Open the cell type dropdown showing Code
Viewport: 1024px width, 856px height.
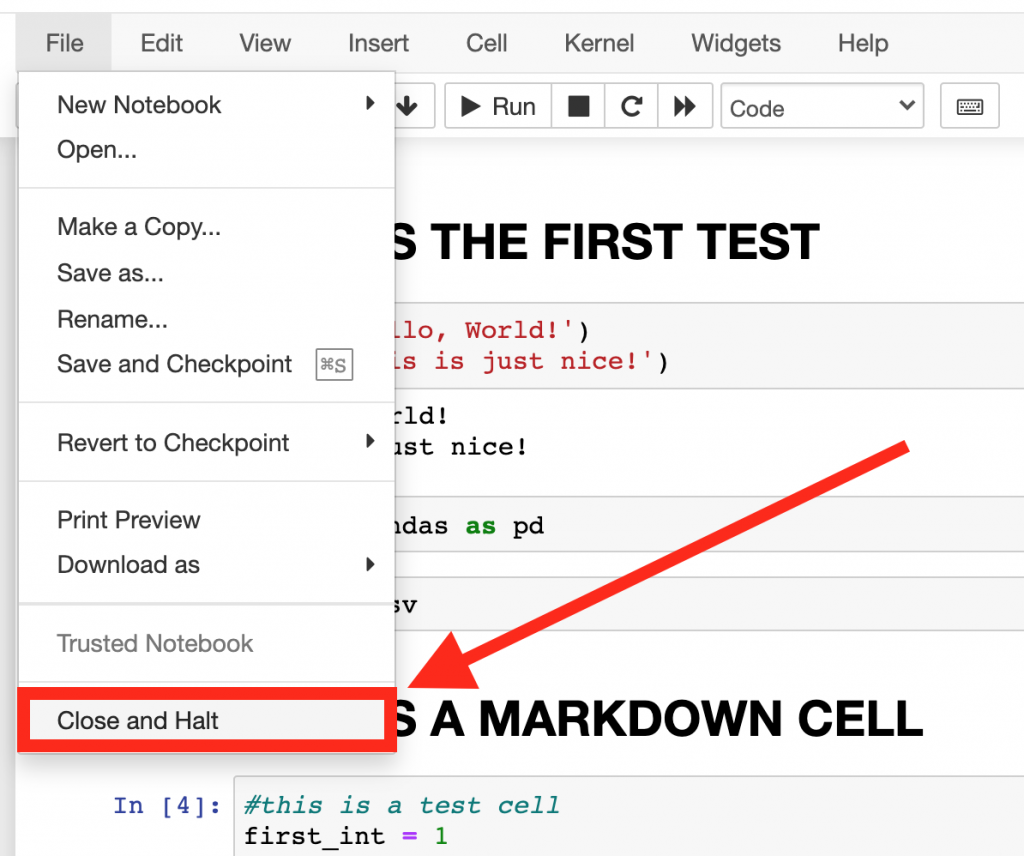(x=822, y=105)
